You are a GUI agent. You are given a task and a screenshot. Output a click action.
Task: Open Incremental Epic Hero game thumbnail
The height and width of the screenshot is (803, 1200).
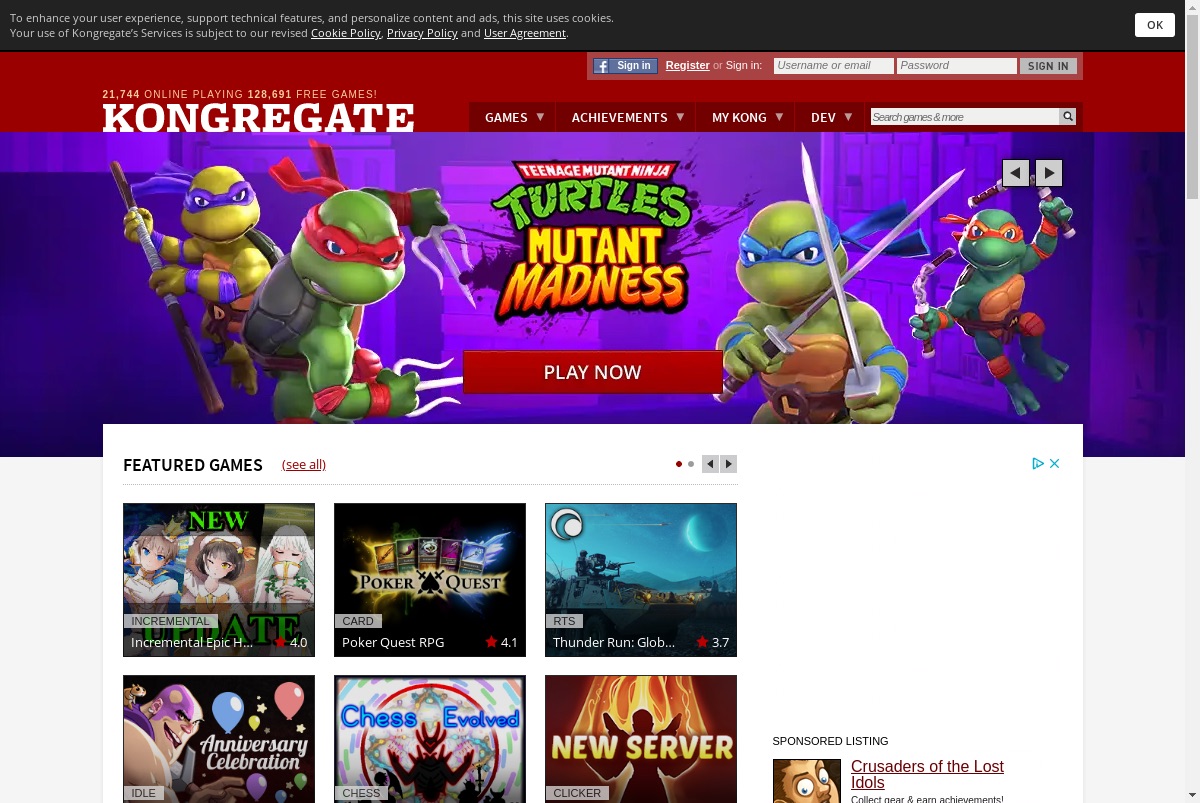coord(219,580)
